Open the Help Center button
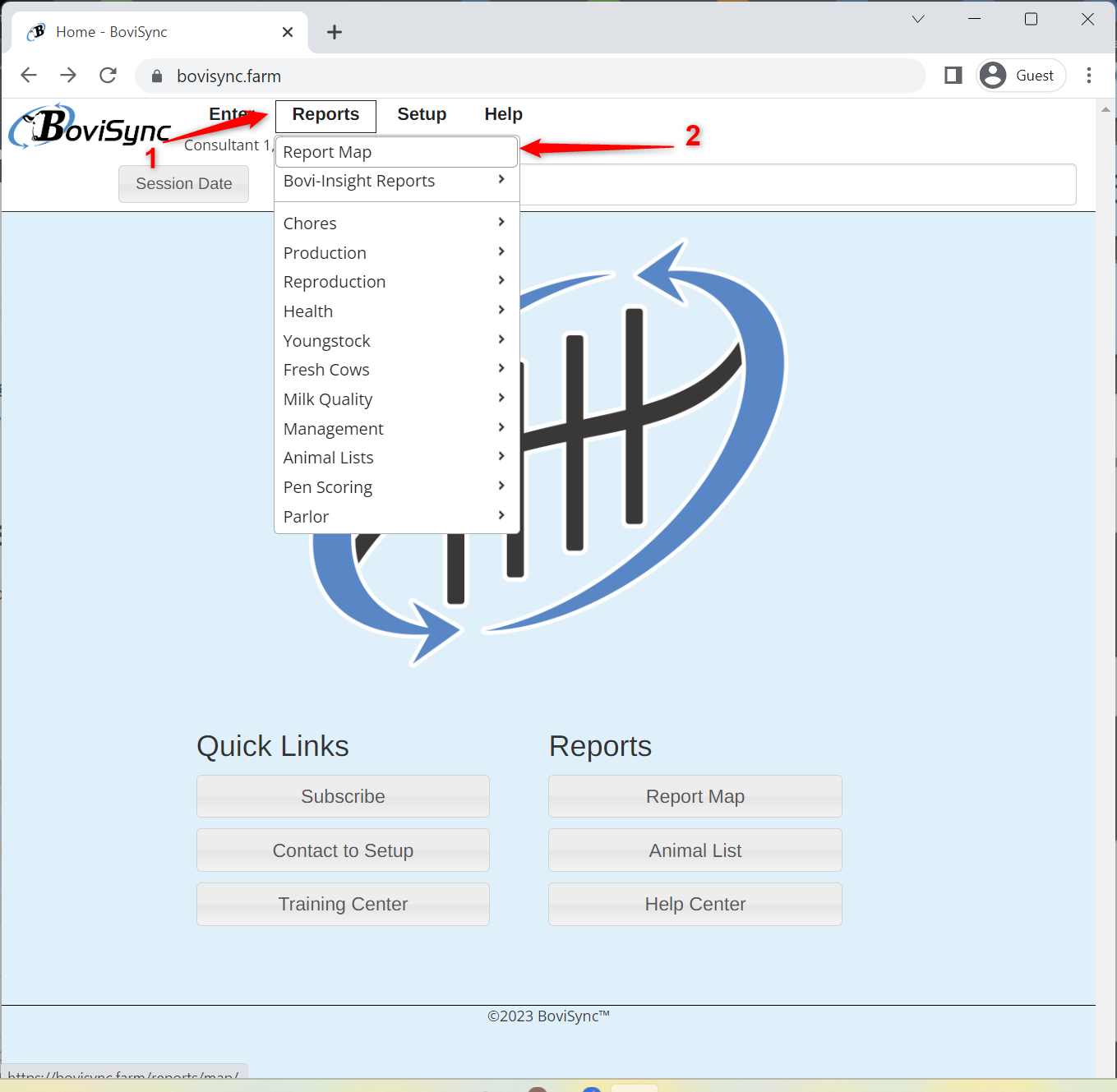 click(x=695, y=904)
